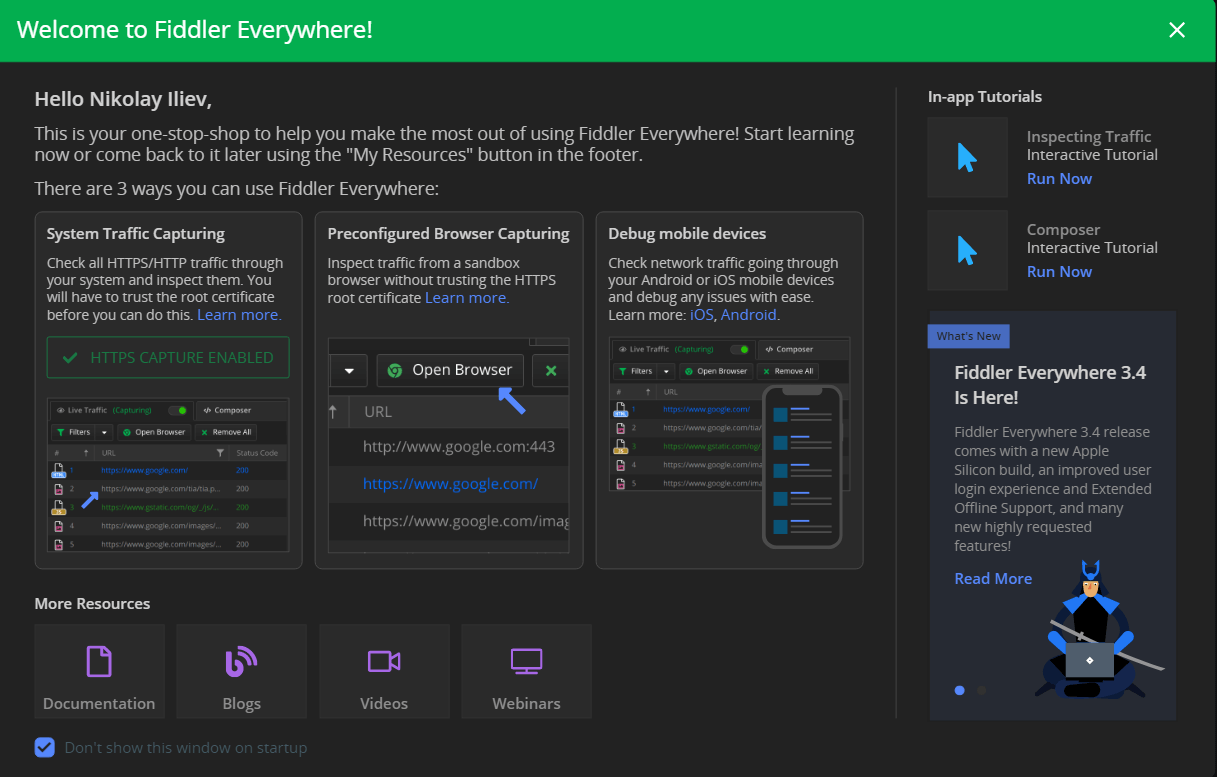
Task: Open Learn more in Preconfigured Browser Capturing
Action: pyautogui.click(x=467, y=297)
